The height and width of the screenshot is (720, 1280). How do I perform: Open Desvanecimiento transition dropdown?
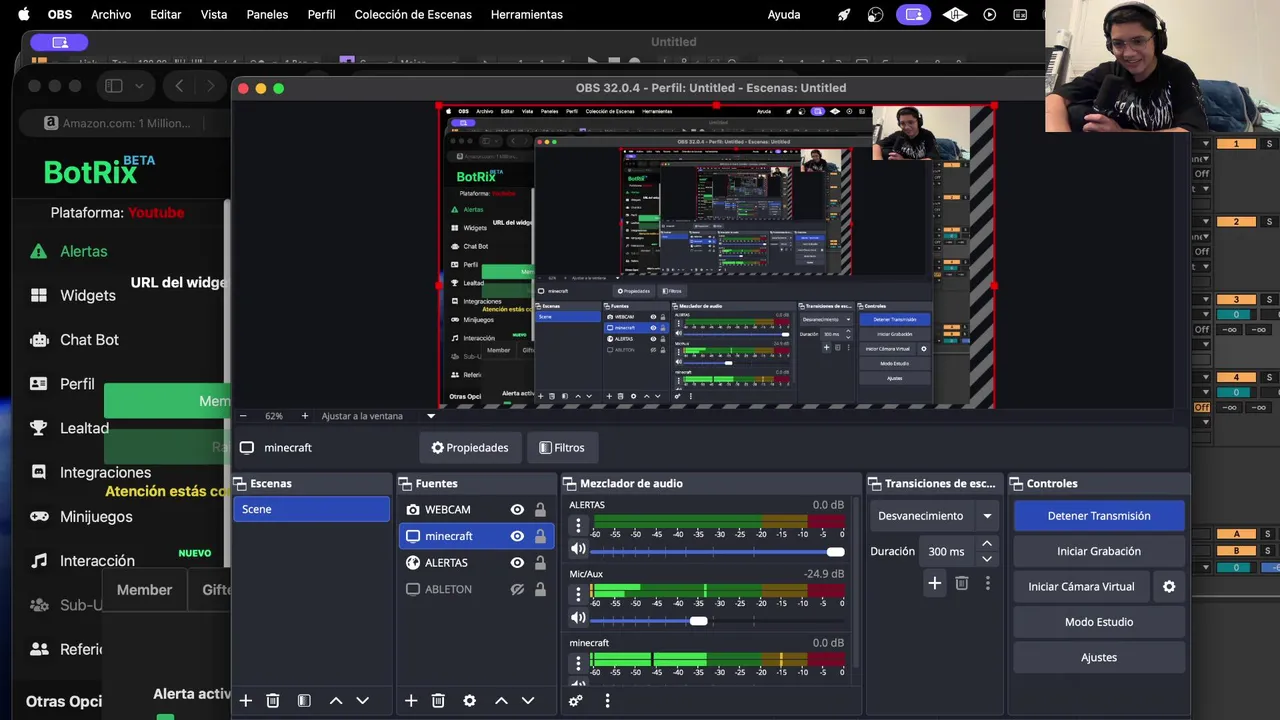(x=935, y=516)
